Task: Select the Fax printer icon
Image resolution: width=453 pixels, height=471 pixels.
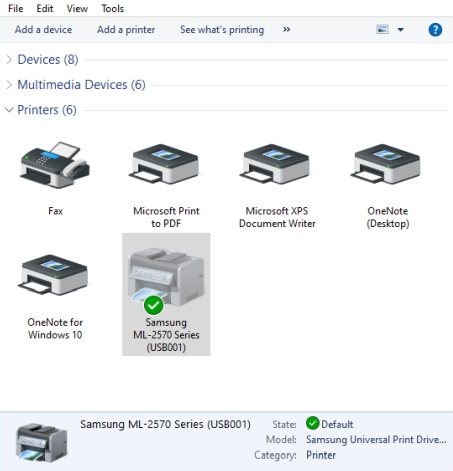Action: (55, 165)
